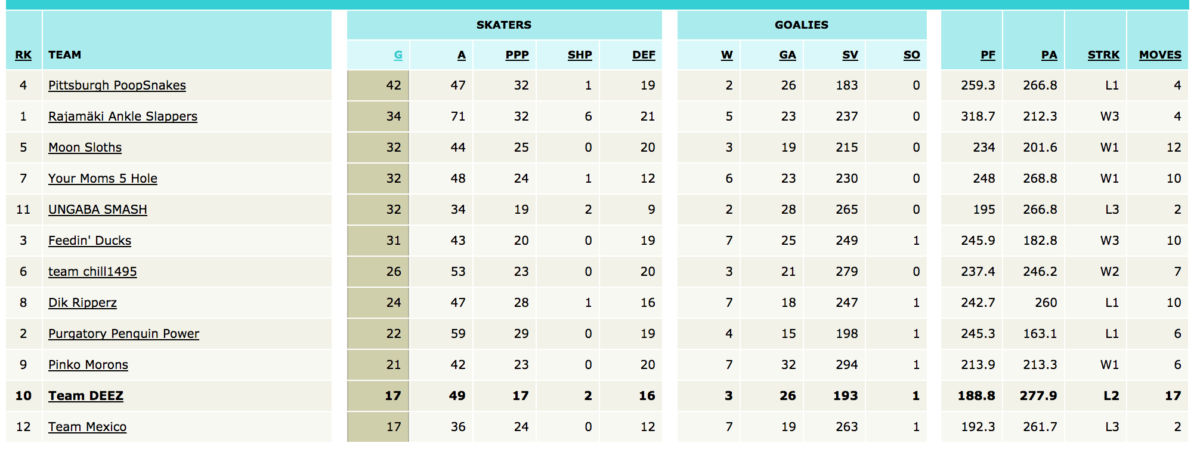
Task: Sort by shutouts SO column header
Action: point(911,55)
